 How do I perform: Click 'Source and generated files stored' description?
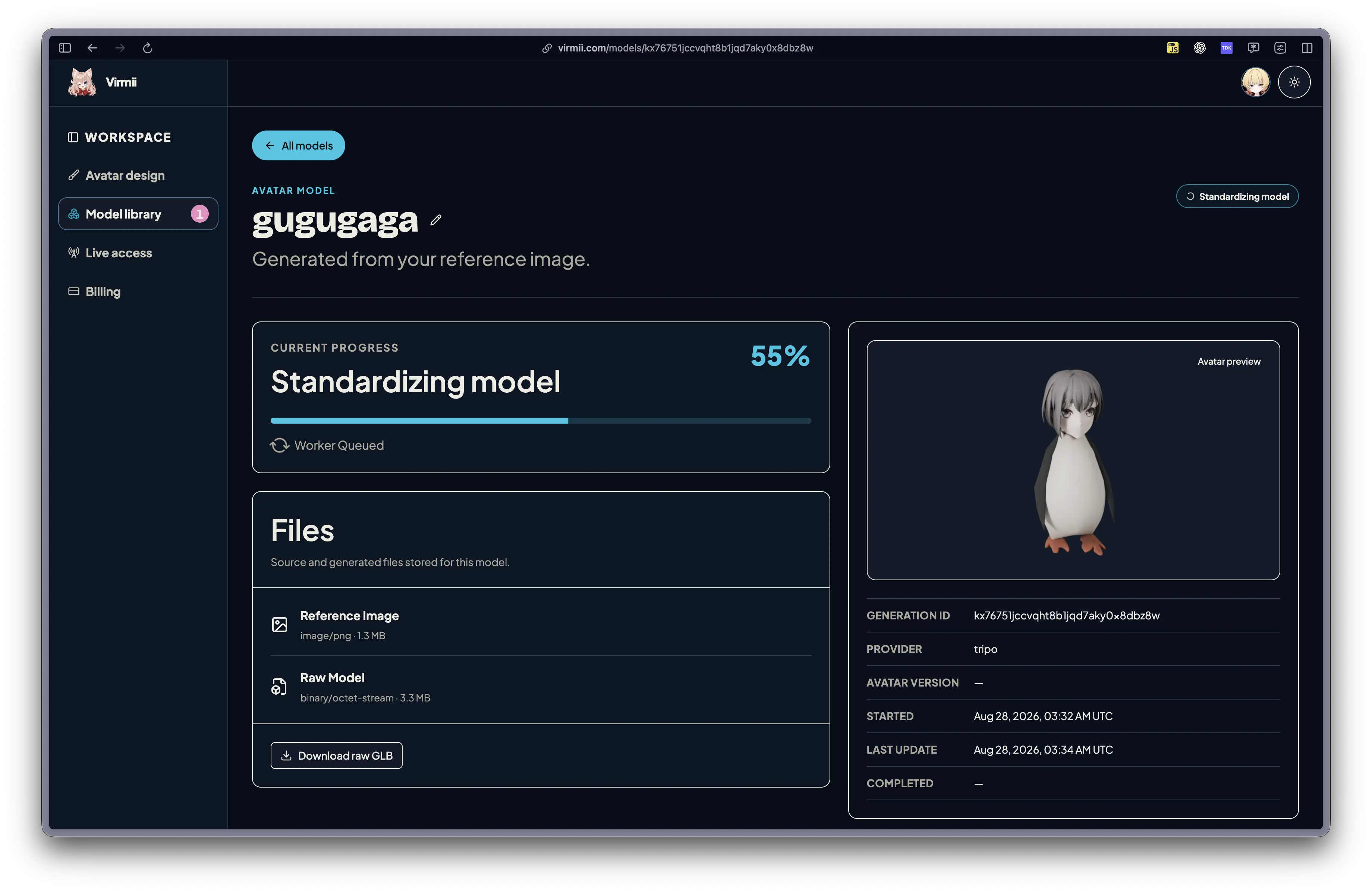pyautogui.click(x=390, y=562)
